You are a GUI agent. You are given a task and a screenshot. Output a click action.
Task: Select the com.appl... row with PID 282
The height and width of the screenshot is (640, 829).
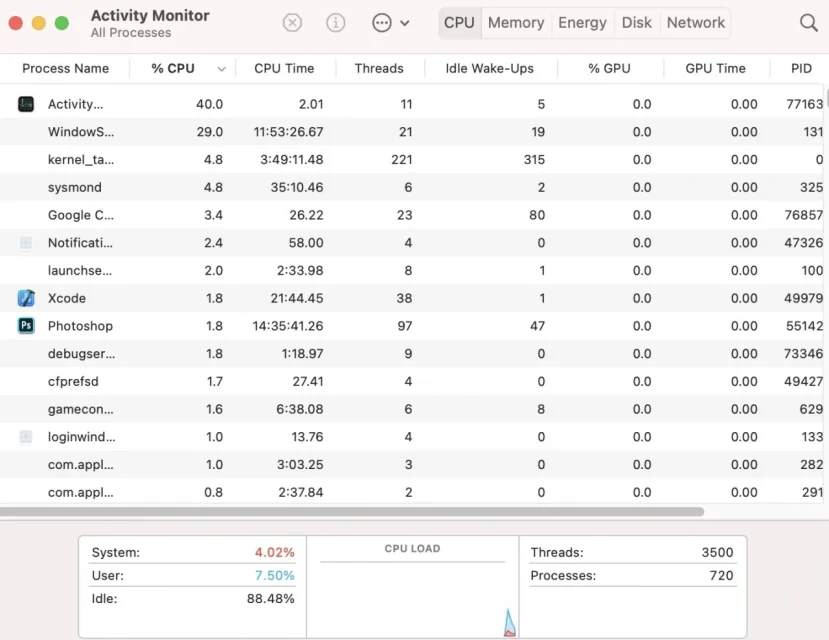point(411,465)
